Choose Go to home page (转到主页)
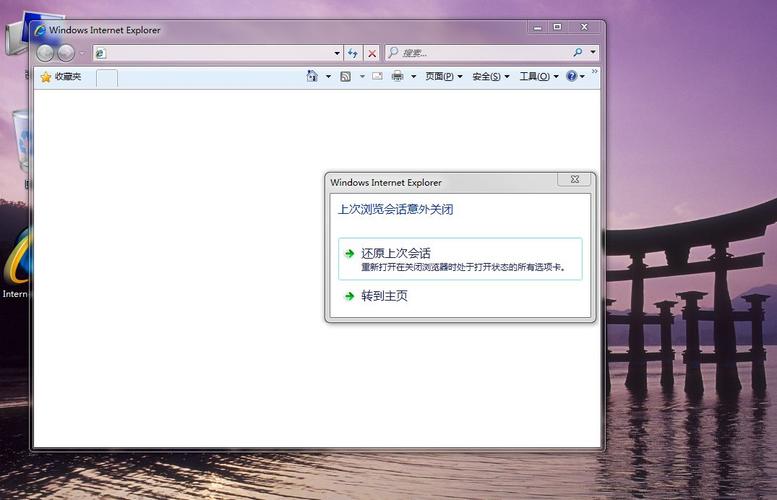Image resolution: width=777 pixels, height=500 pixels. (384, 296)
